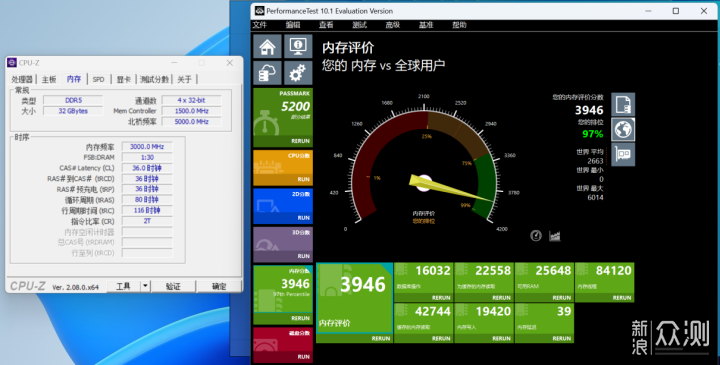Rerun the overall PASSMARK 5200 test
720x365 pixels.
click(300, 141)
